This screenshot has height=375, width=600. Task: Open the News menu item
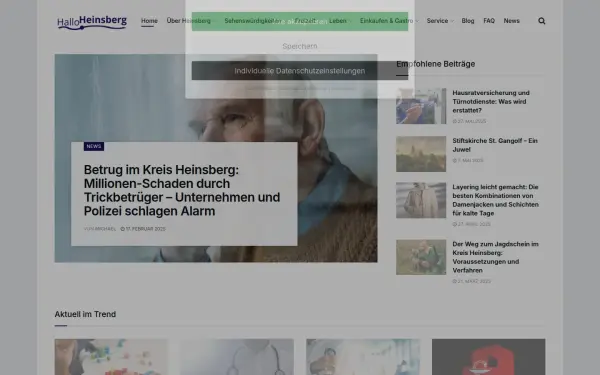point(511,21)
